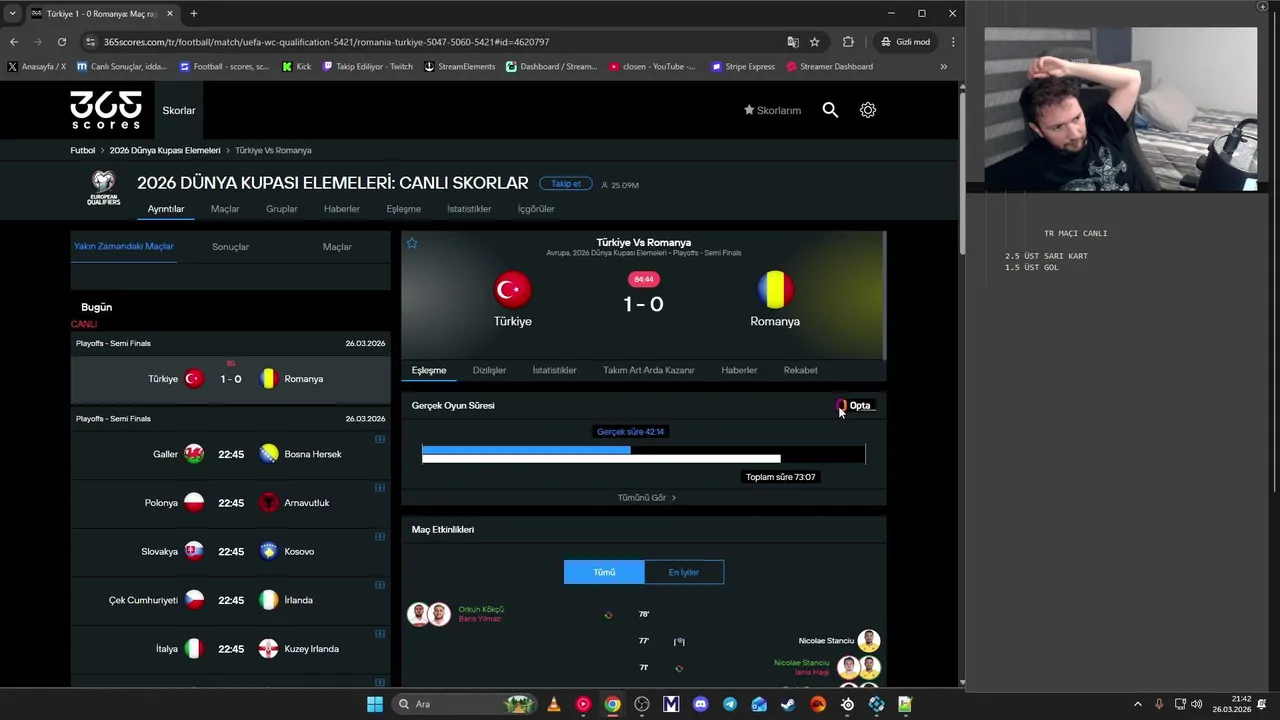Show hidden bookmarks with the double chevron
Viewport: 1280px width, 720px height.
[943, 67]
